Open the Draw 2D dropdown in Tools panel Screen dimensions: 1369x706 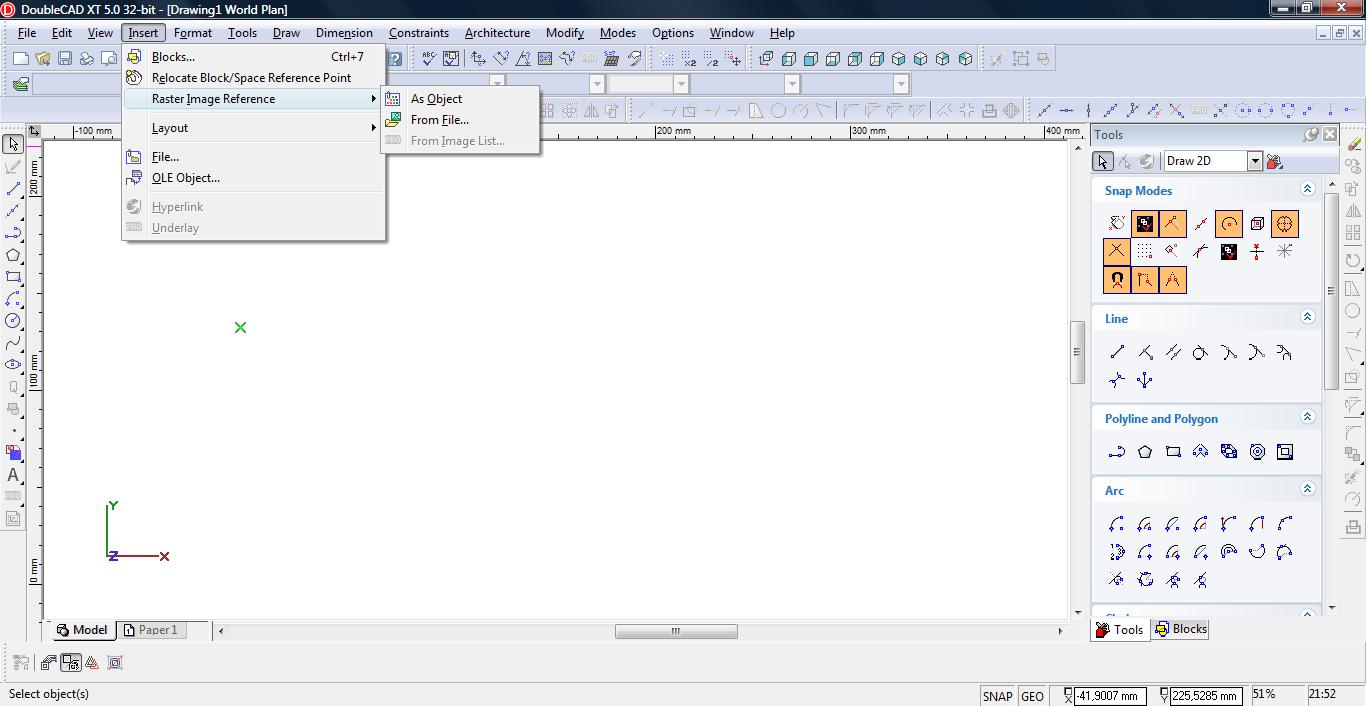[1254, 161]
